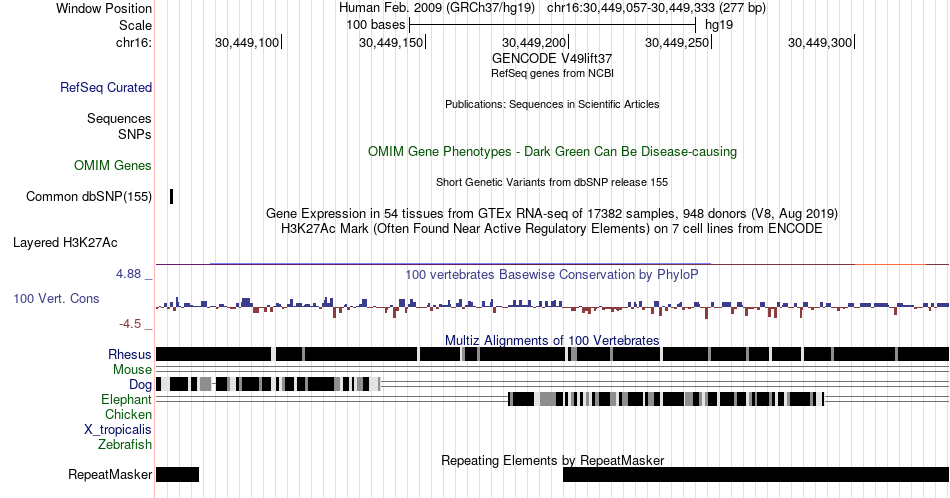
Task: Click the Dog alignment label
Action: click(x=141, y=384)
